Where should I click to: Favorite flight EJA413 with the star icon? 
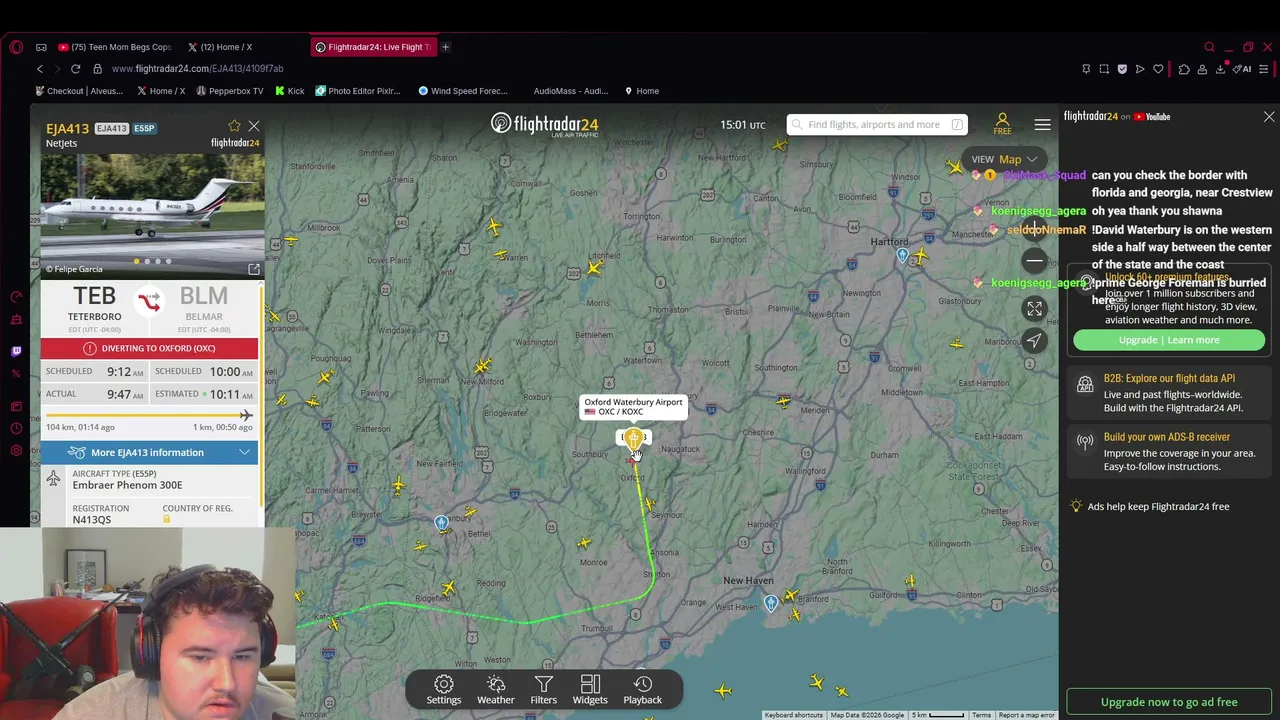tap(234, 126)
